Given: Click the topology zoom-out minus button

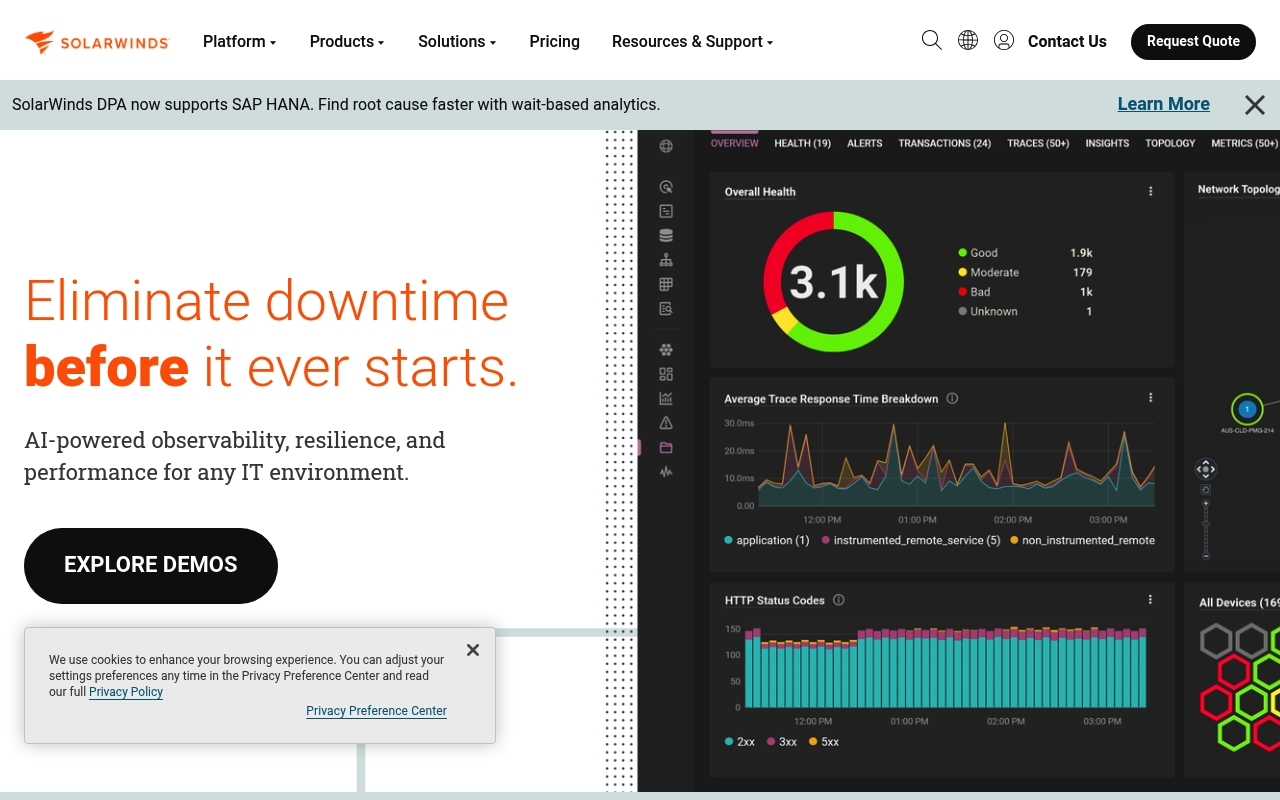Looking at the screenshot, I should 1206,555.
